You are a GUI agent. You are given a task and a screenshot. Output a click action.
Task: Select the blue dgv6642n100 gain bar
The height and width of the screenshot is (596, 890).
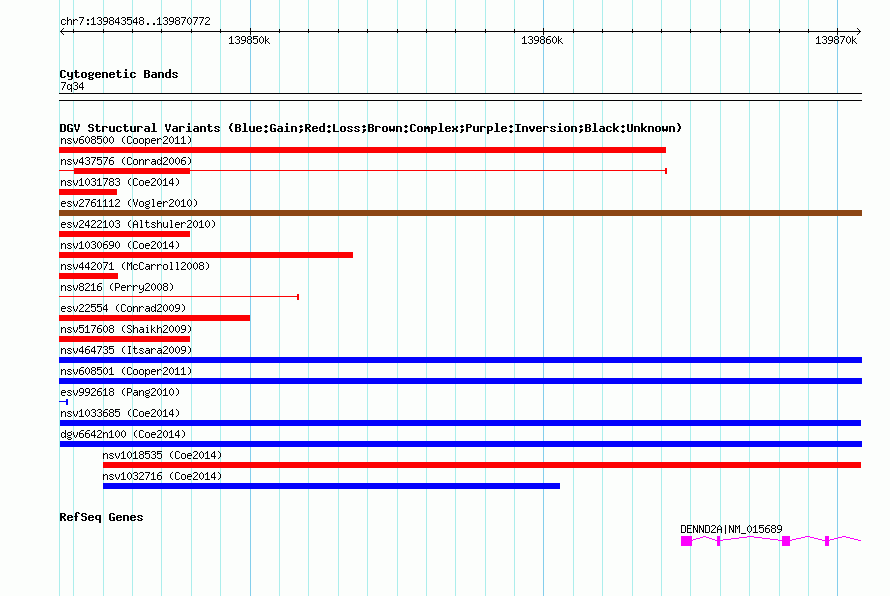click(461, 444)
